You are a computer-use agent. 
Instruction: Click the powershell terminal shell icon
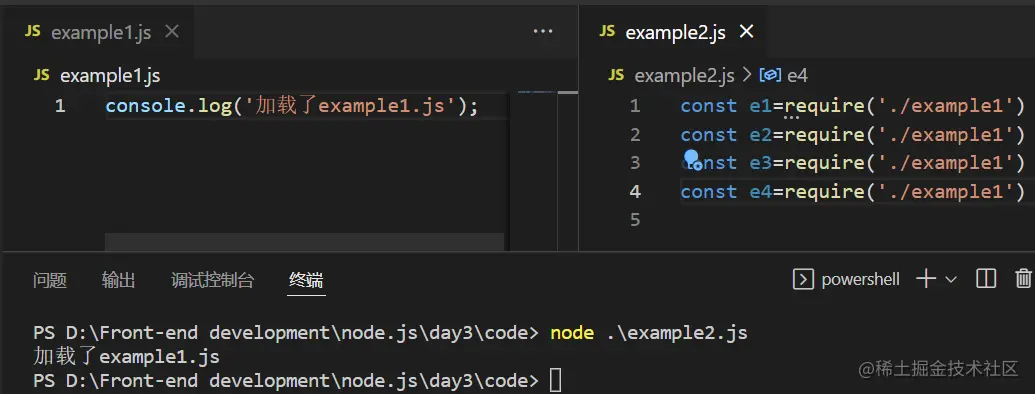pyautogui.click(x=802, y=279)
